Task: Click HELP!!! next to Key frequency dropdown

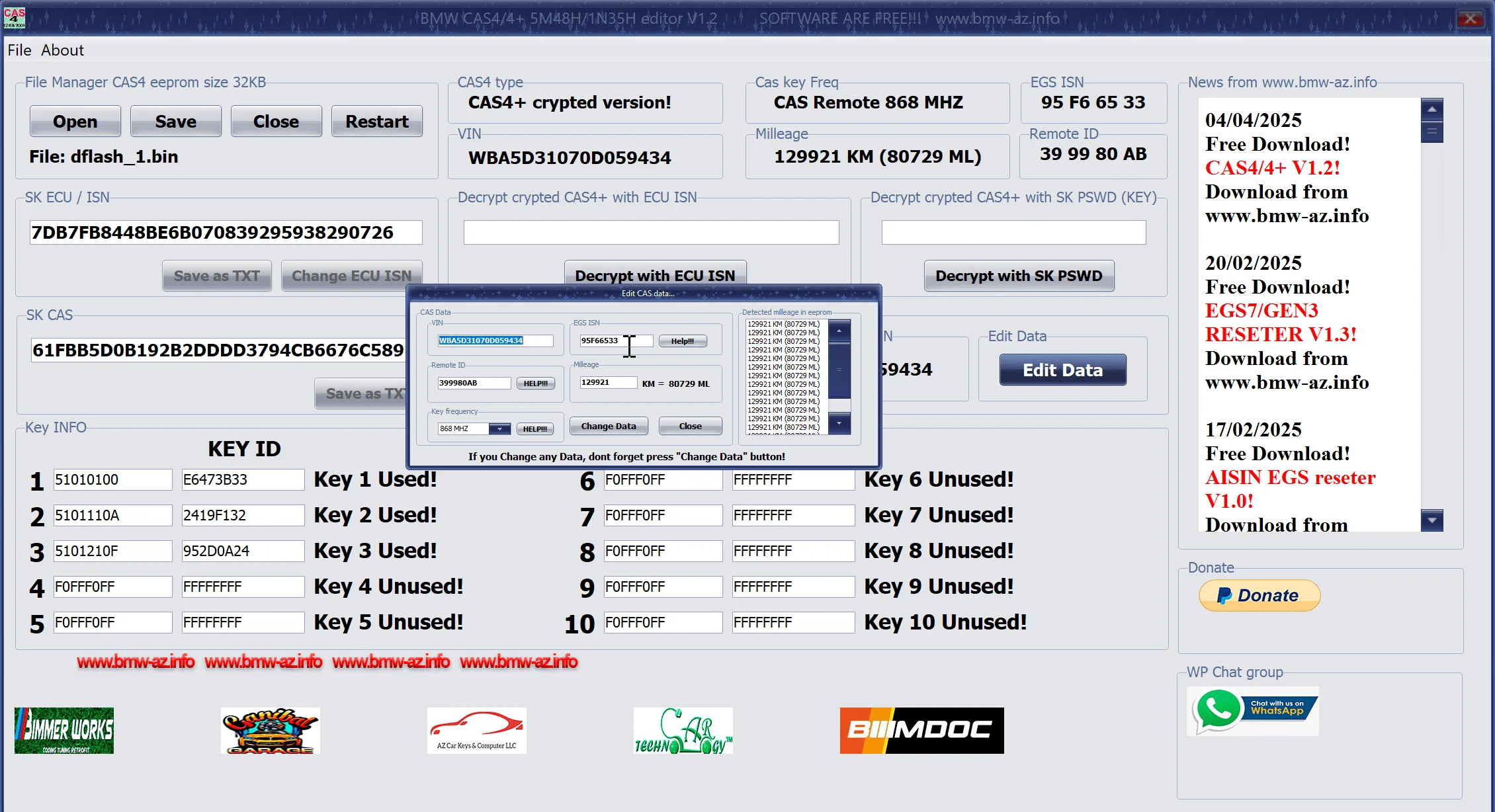Action: tap(535, 429)
